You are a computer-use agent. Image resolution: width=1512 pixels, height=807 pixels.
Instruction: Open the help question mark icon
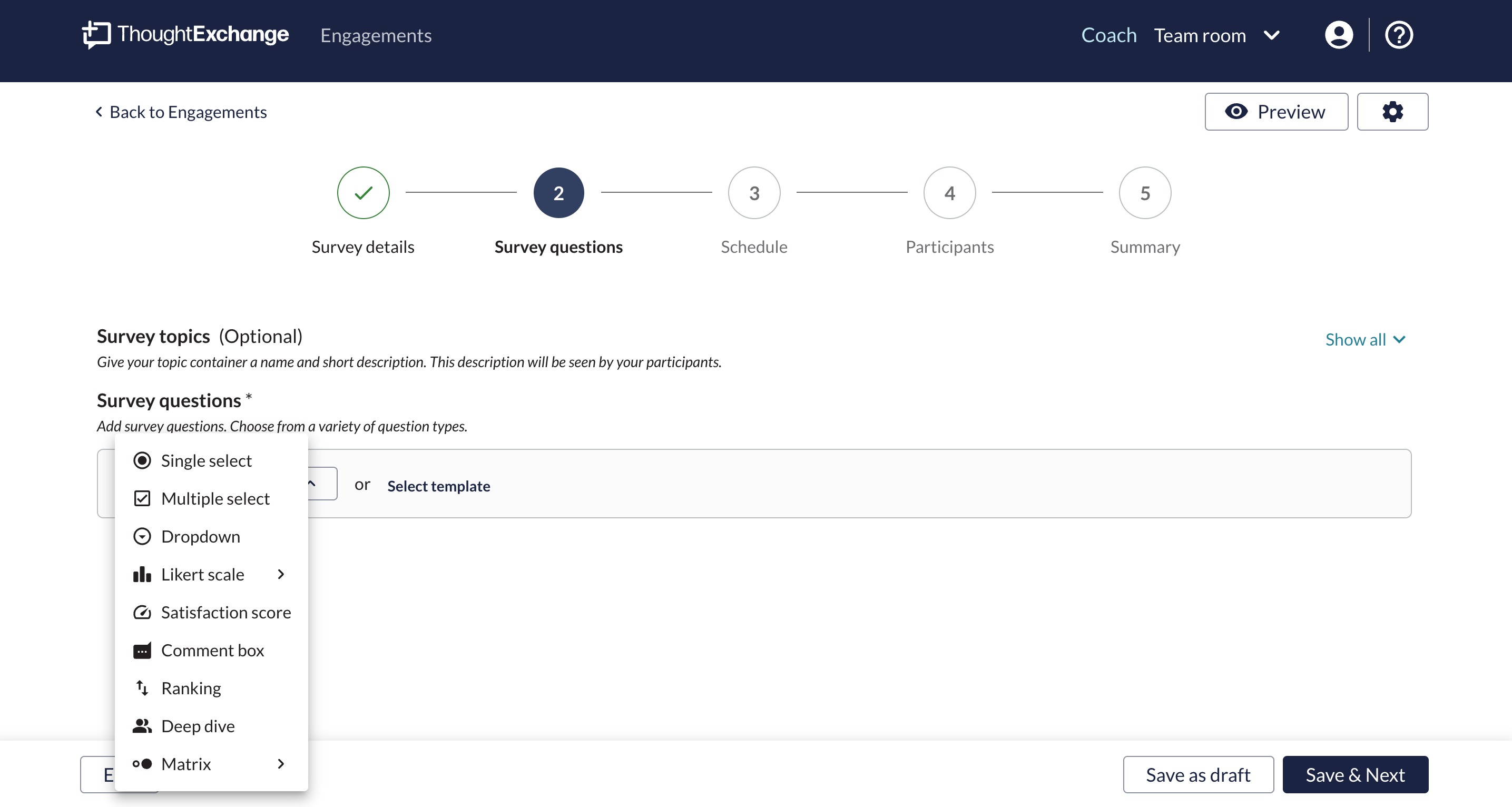1399,35
